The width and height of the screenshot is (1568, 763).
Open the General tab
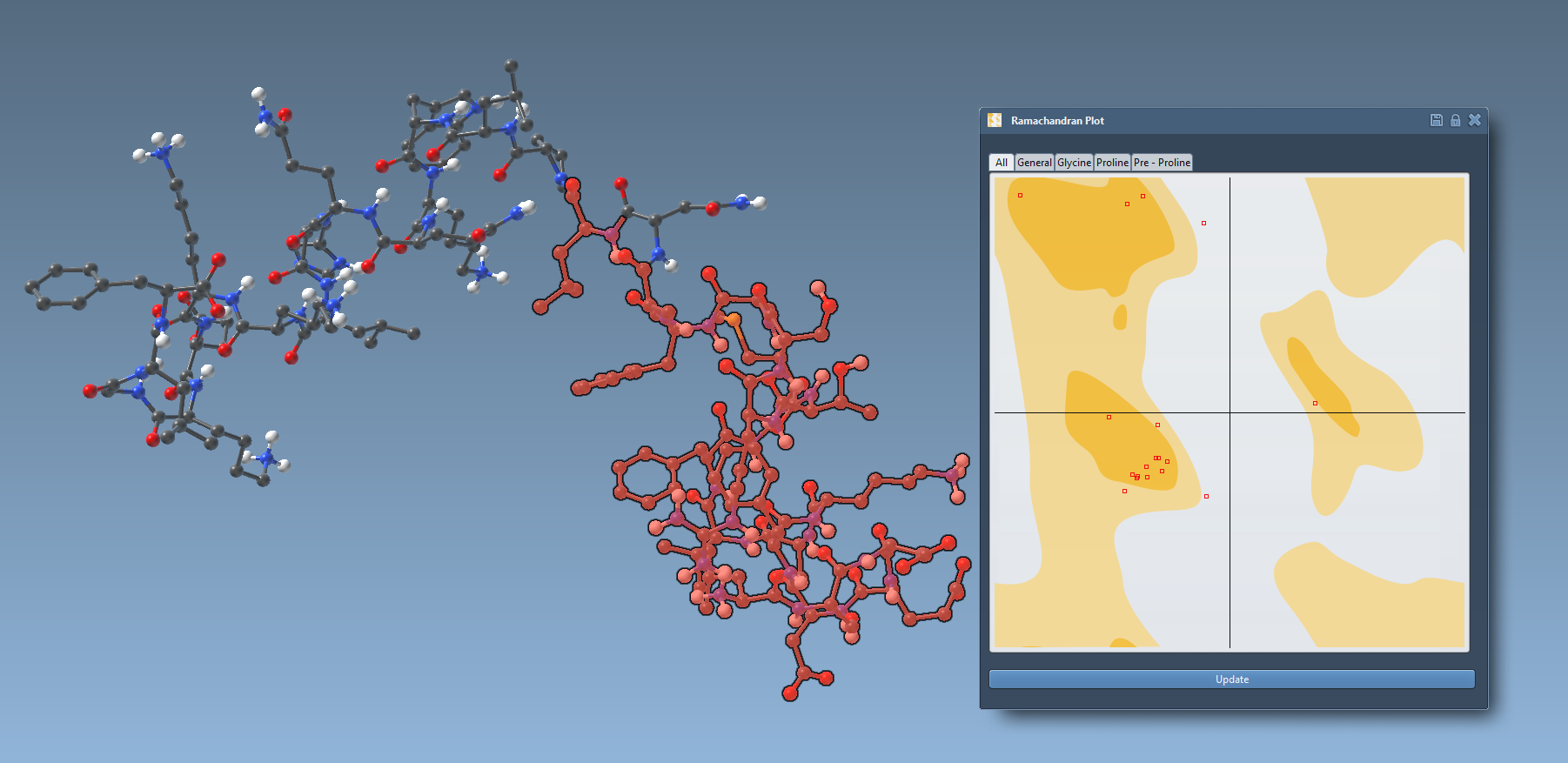click(x=1034, y=163)
